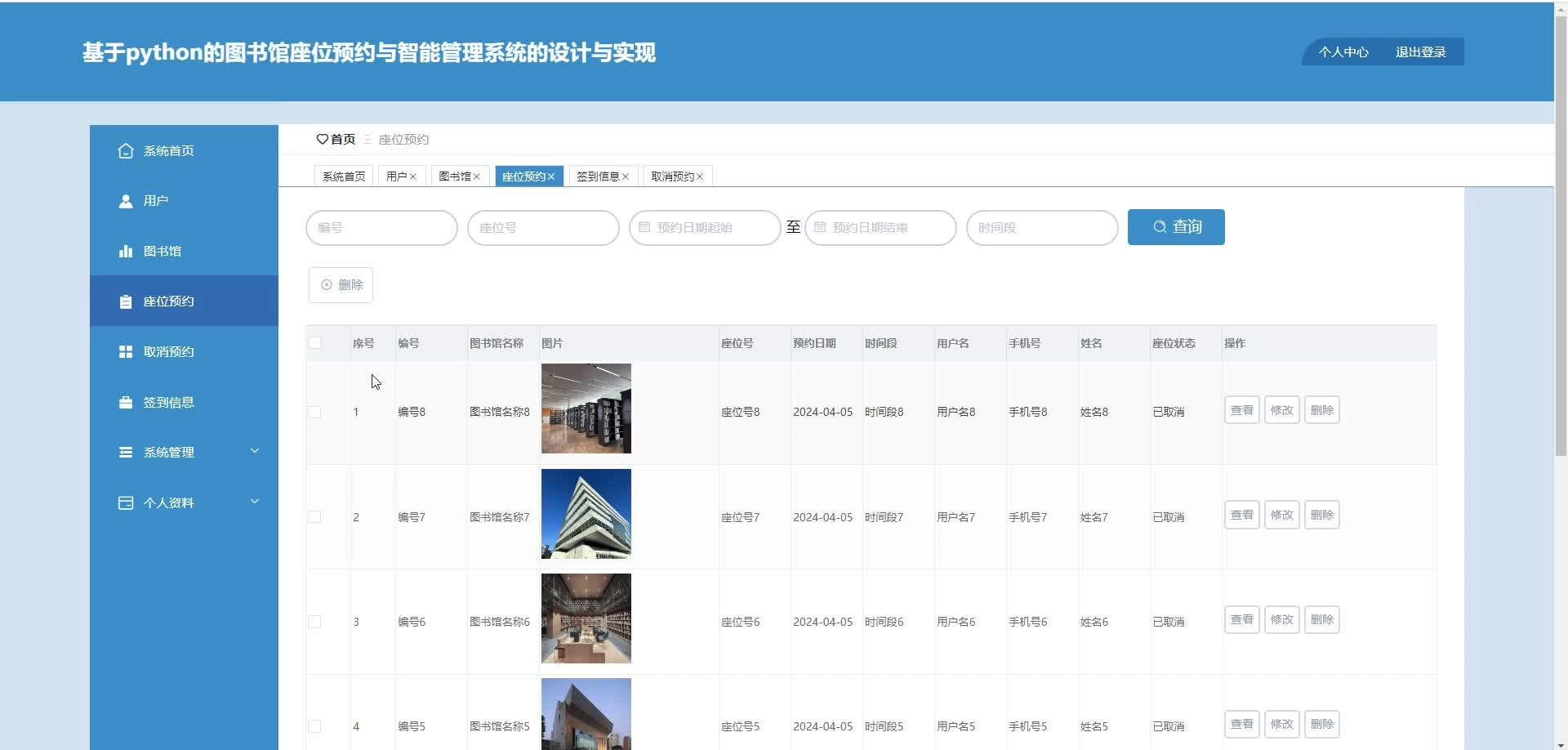This screenshot has height=750, width=1568.
Task: Expand the 个人资料 sidebar submenu arrow
Action: (254, 502)
